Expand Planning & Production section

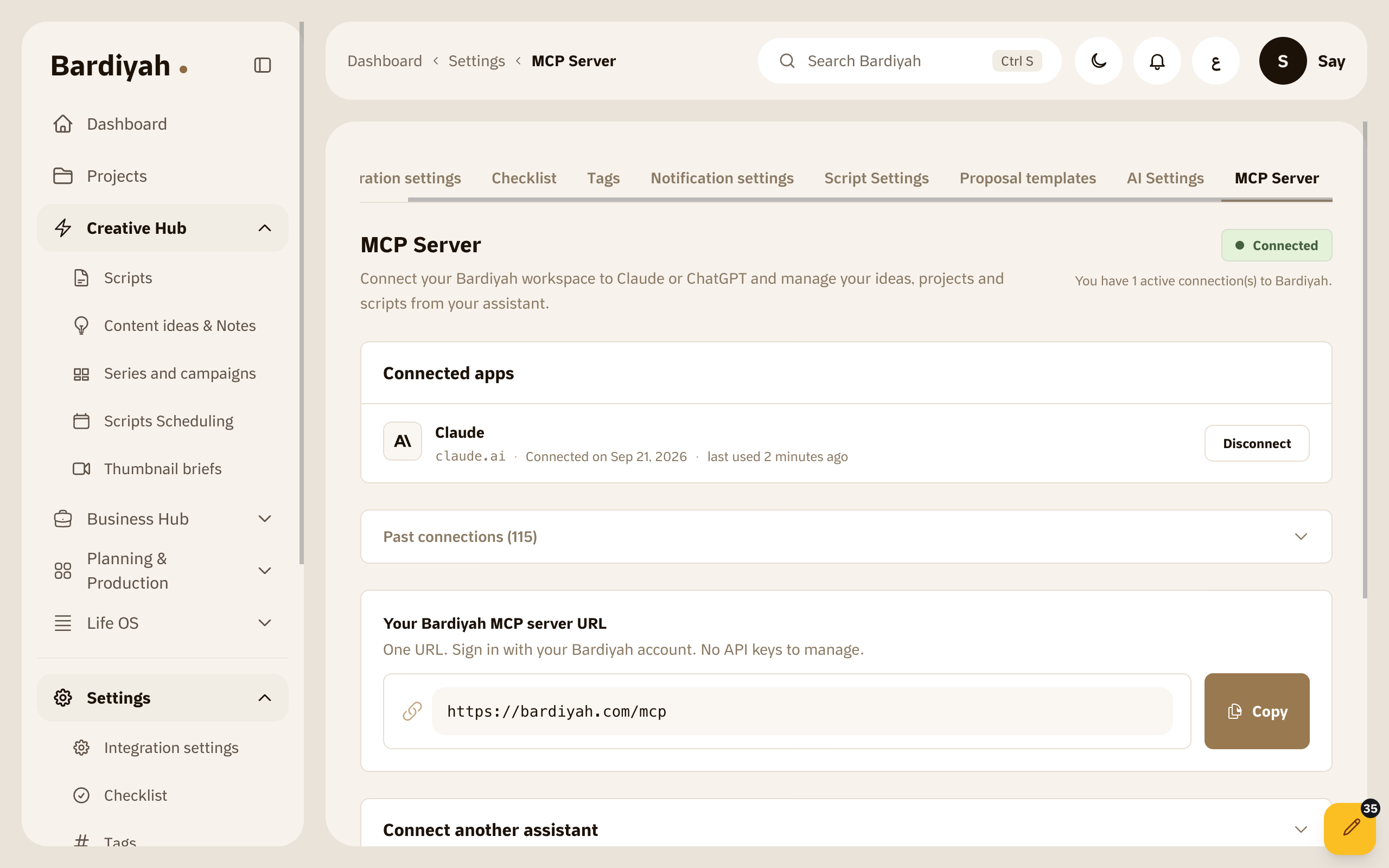point(162,571)
